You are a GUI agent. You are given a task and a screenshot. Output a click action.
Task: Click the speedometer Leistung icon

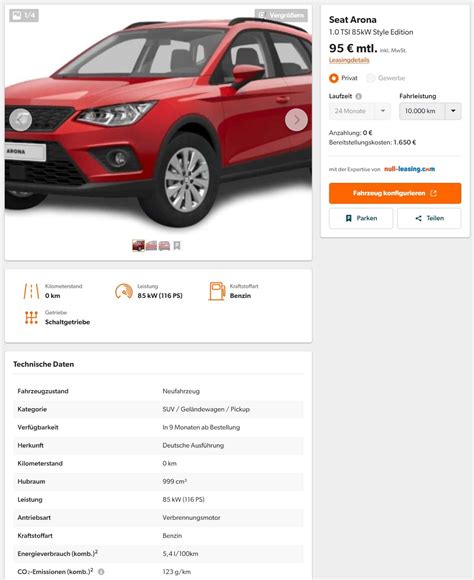[x=124, y=291]
